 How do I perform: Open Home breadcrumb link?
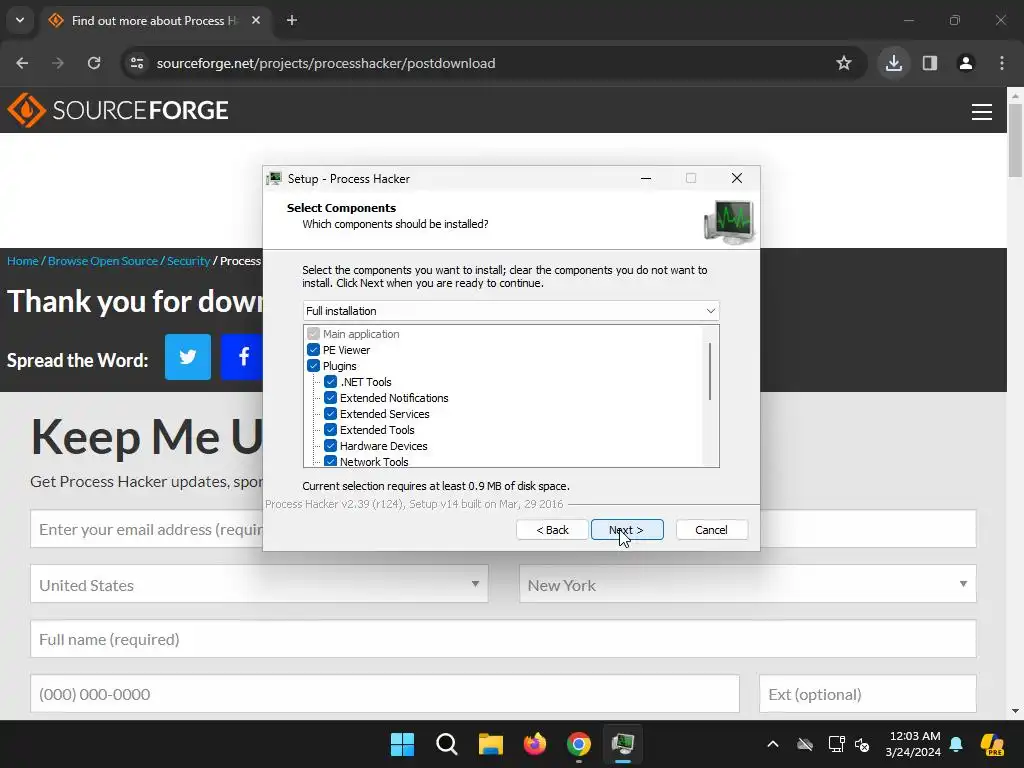point(23,261)
